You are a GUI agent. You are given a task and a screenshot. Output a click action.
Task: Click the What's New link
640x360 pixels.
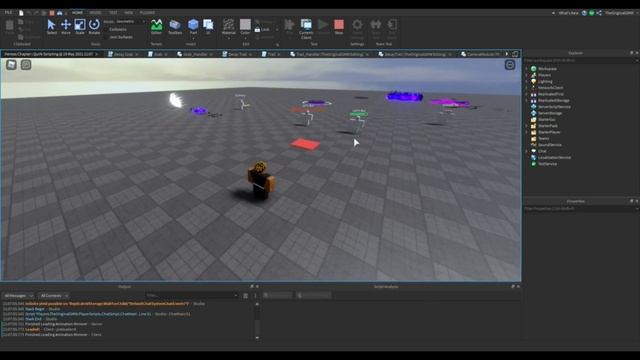tap(568, 13)
